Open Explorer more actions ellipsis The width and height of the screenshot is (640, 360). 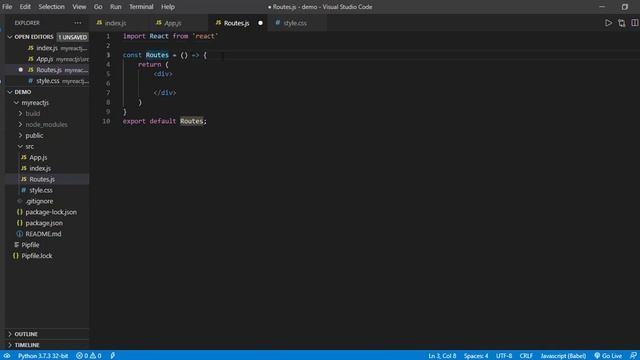78,23
